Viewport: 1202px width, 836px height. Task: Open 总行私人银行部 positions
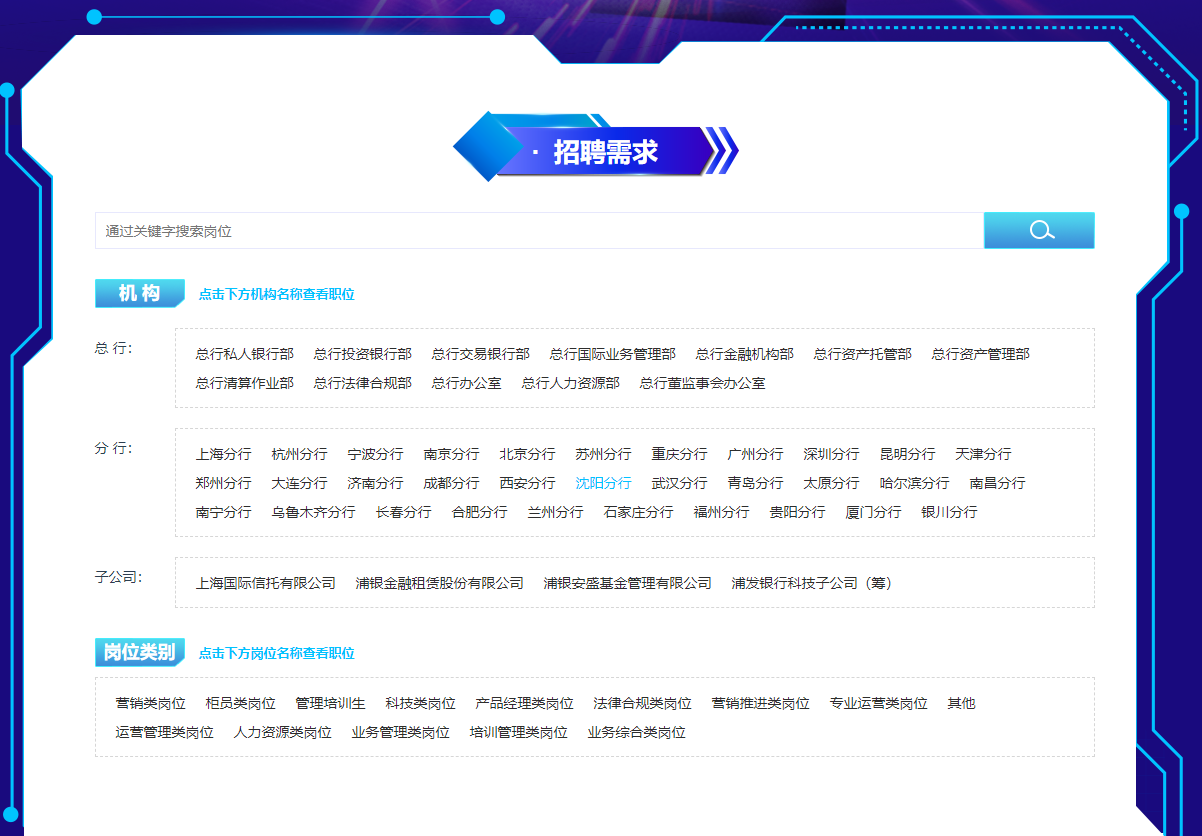tap(245, 354)
